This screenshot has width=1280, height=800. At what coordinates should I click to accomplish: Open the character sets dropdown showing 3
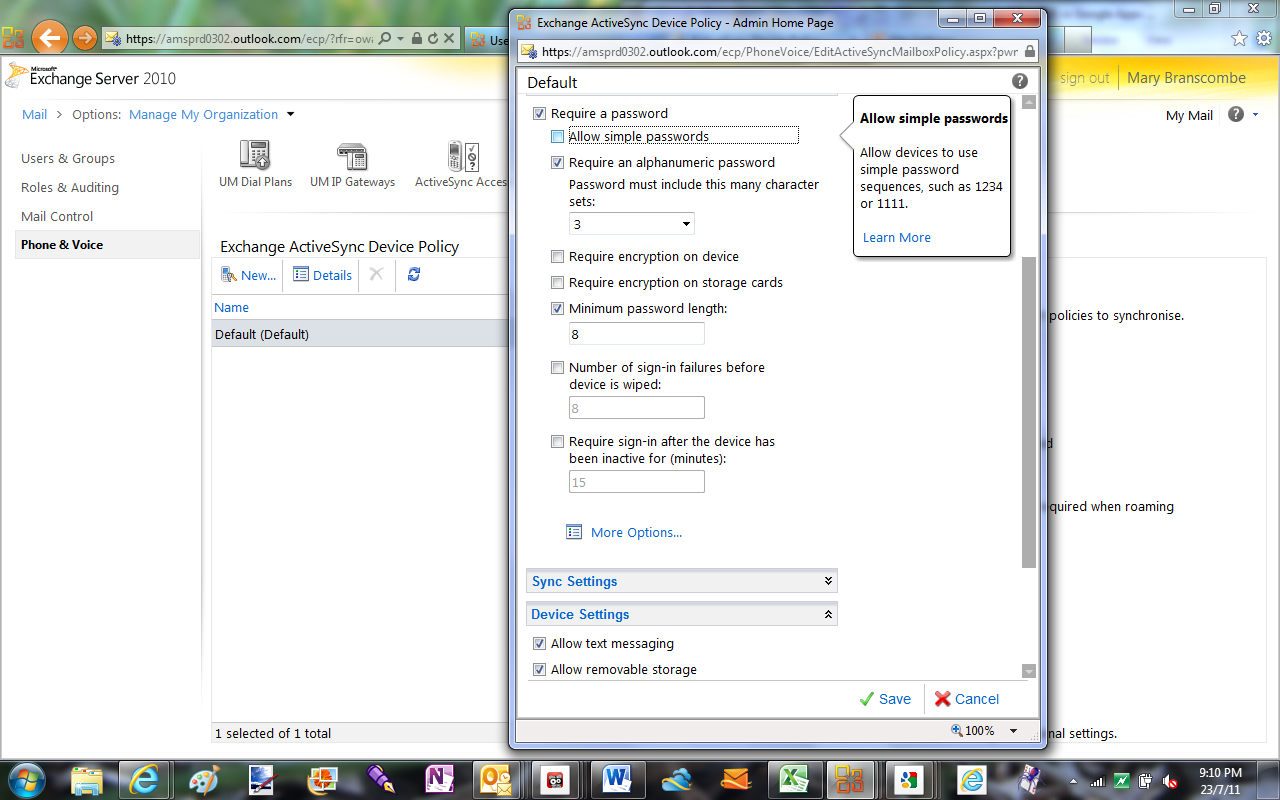(631, 224)
